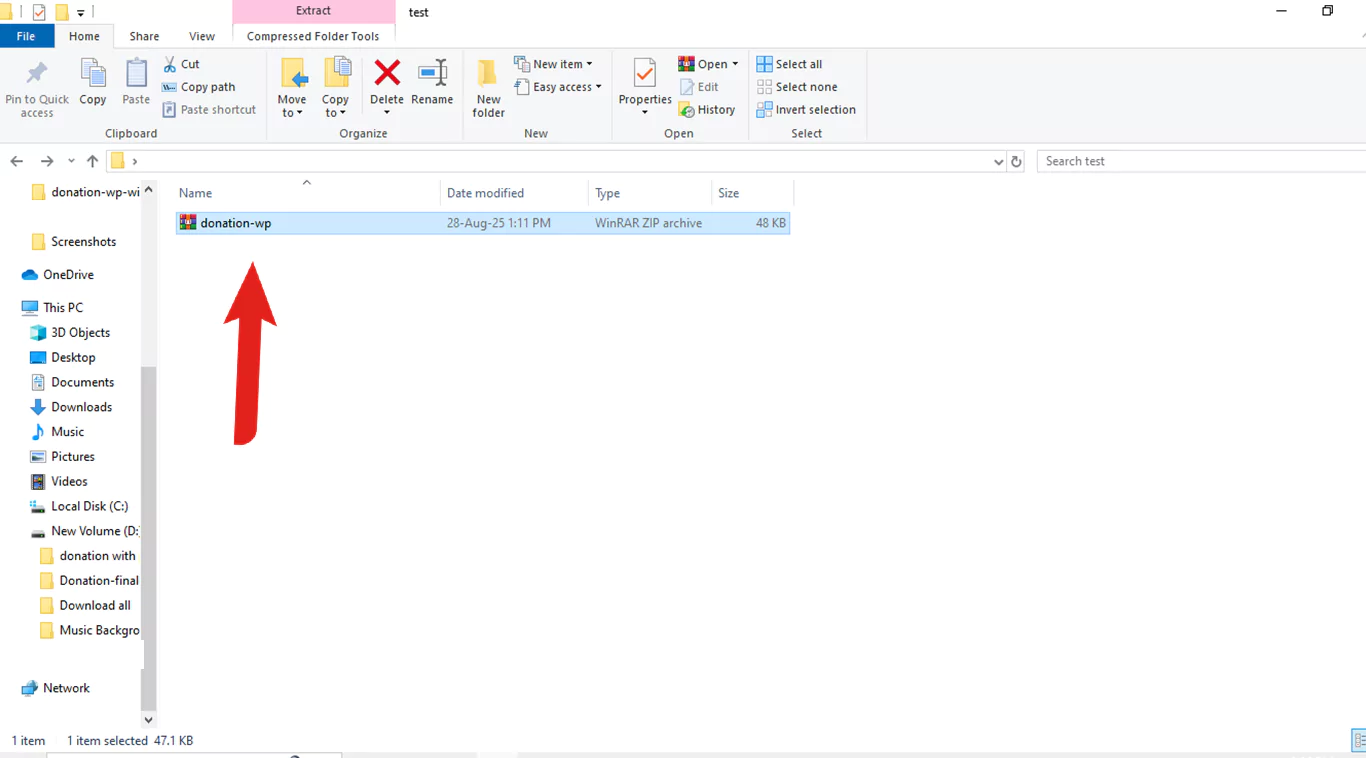1366x758 pixels.
Task: Create a New folder from ribbon
Action: coord(488,86)
